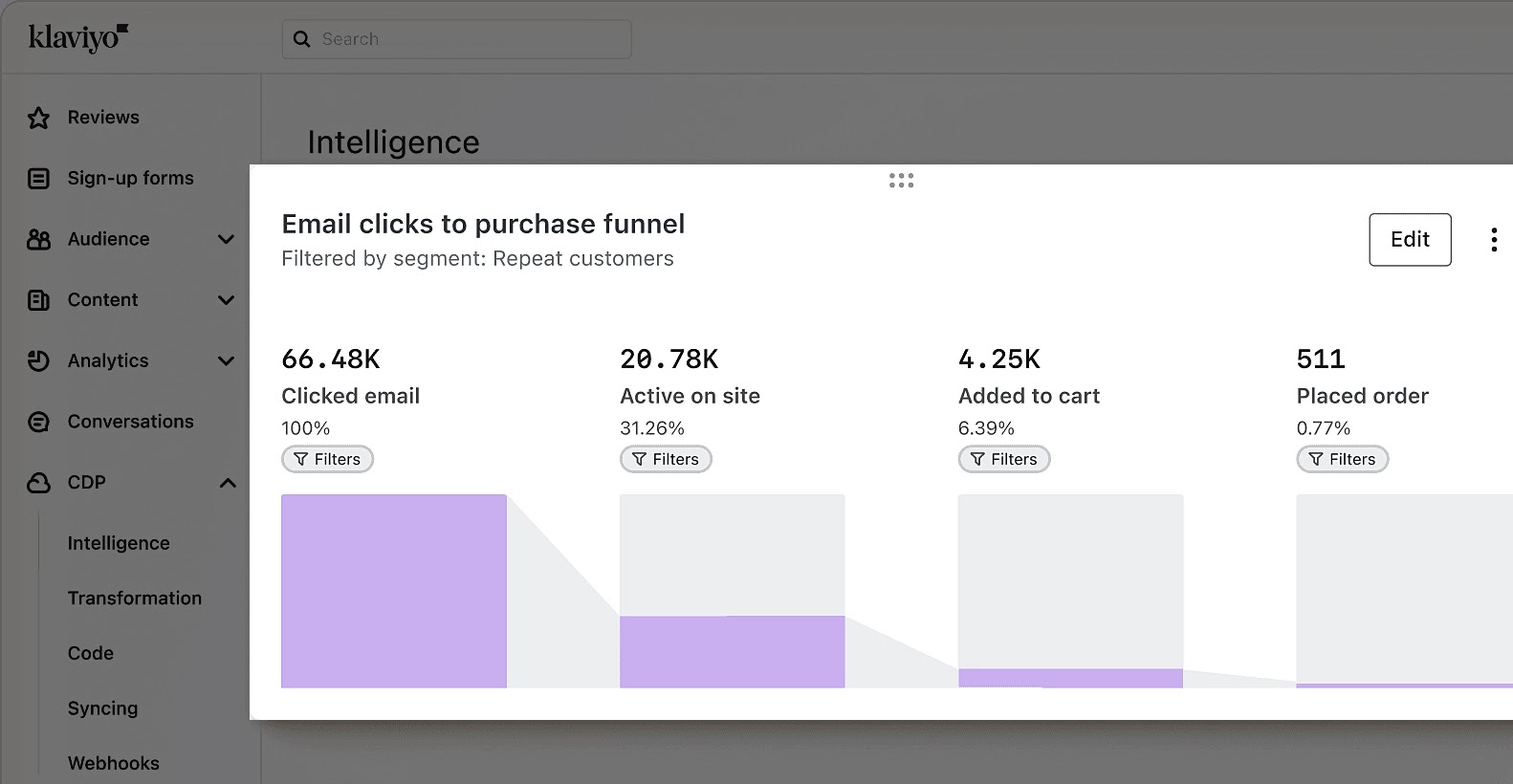Expand the Content section chevron
Viewport: 1513px width, 784px height.
click(226, 300)
